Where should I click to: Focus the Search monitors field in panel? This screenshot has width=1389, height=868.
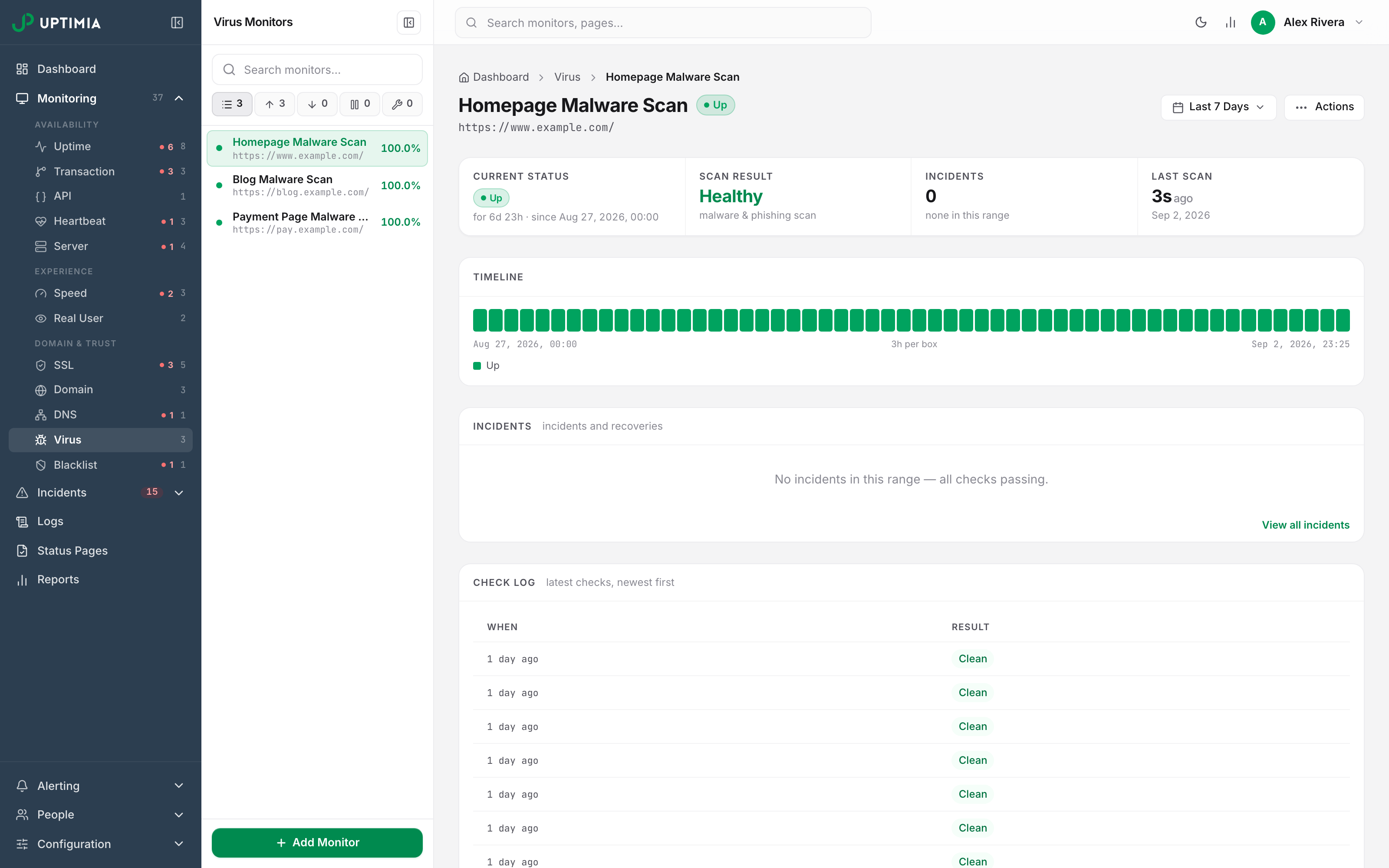pos(317,69)
